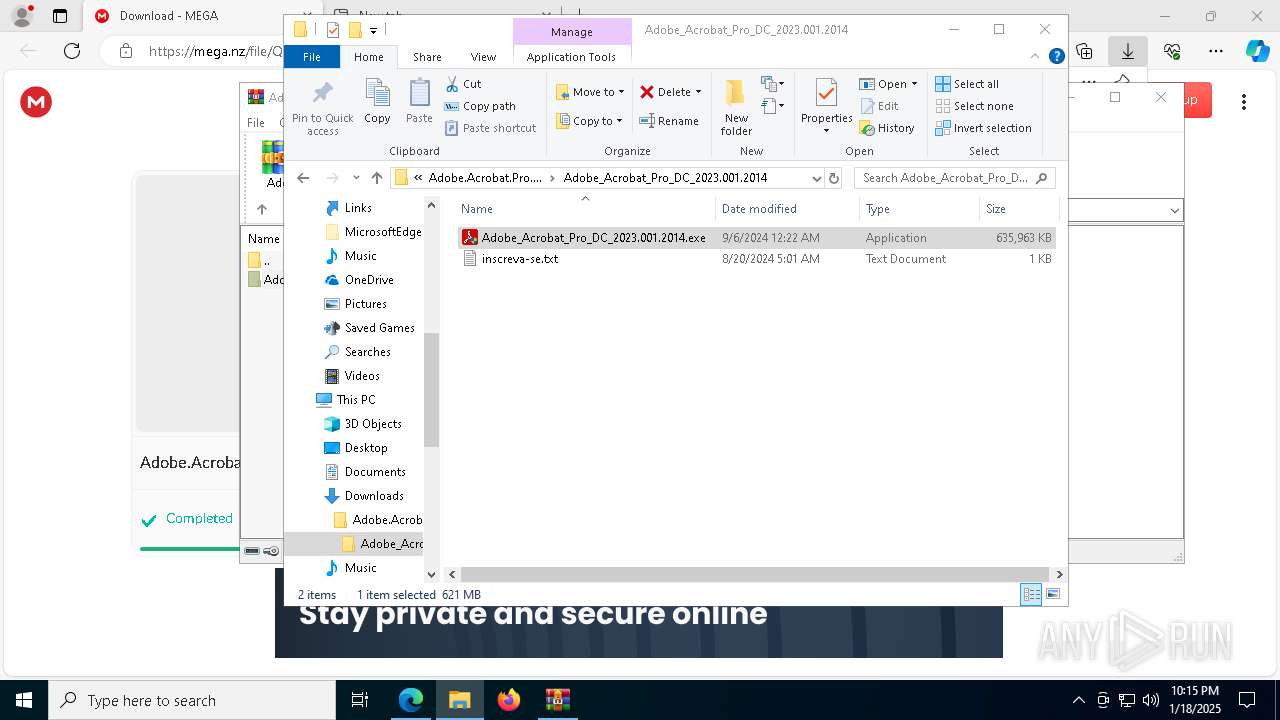
Task: Sort by Name column header
Action: (x=586, y=209)
